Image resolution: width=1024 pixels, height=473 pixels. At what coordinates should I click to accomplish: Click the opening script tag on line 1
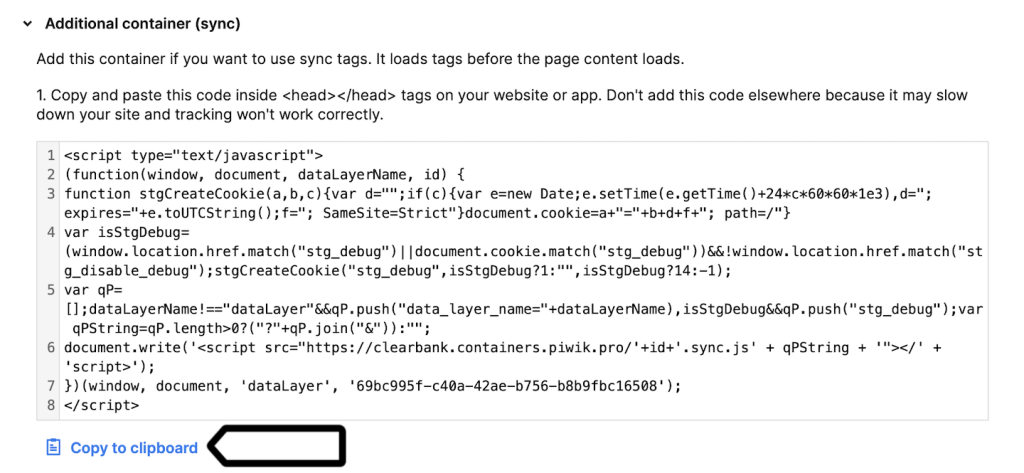193,155
